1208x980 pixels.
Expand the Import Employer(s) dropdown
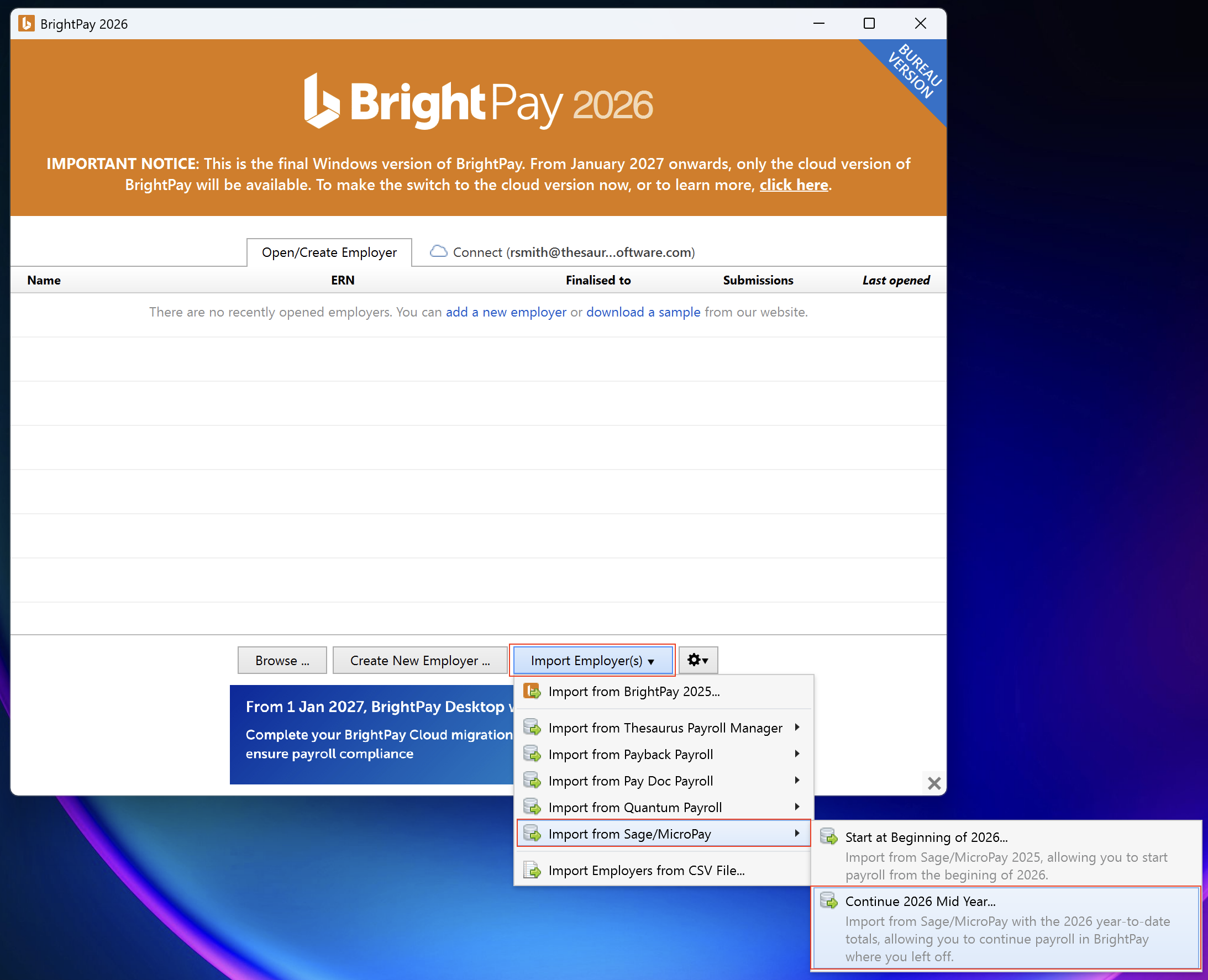click(x=592, y=660)
